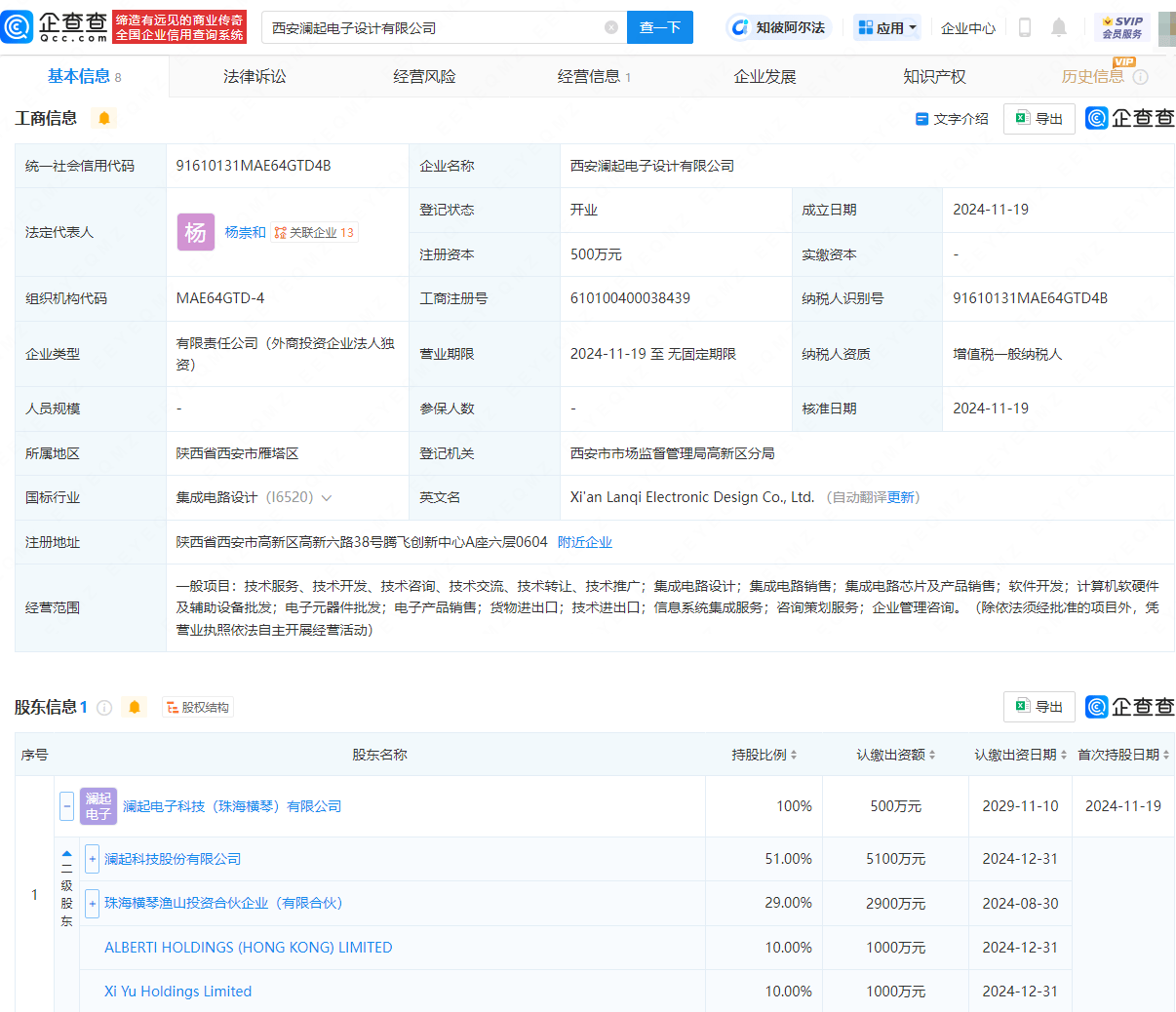The image size is (1176, 1012).
Task: Expand the 集成电路设计 industry chevron
Action: click(327, 498)
